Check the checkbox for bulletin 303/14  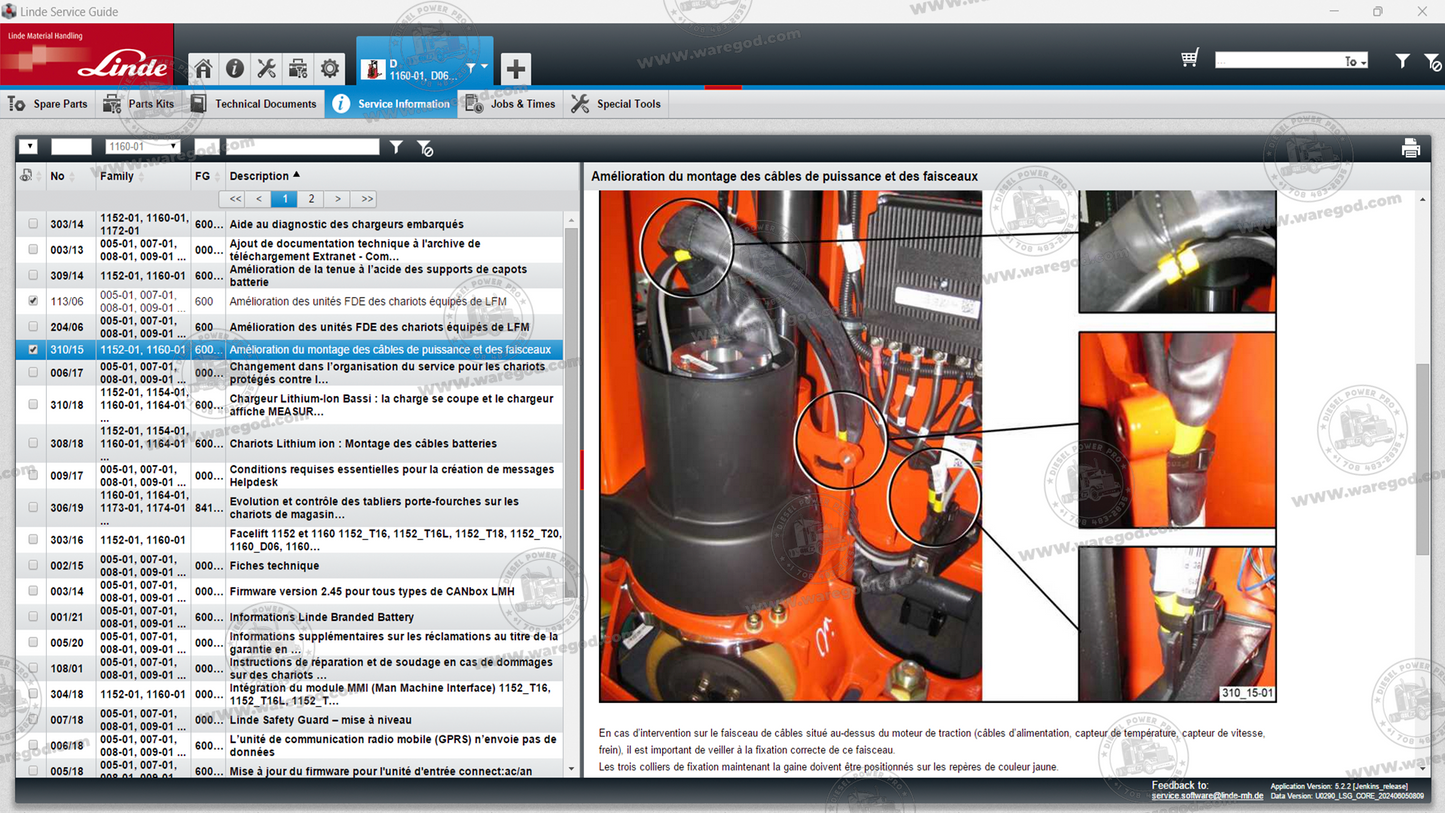click(x=31, y=224)
